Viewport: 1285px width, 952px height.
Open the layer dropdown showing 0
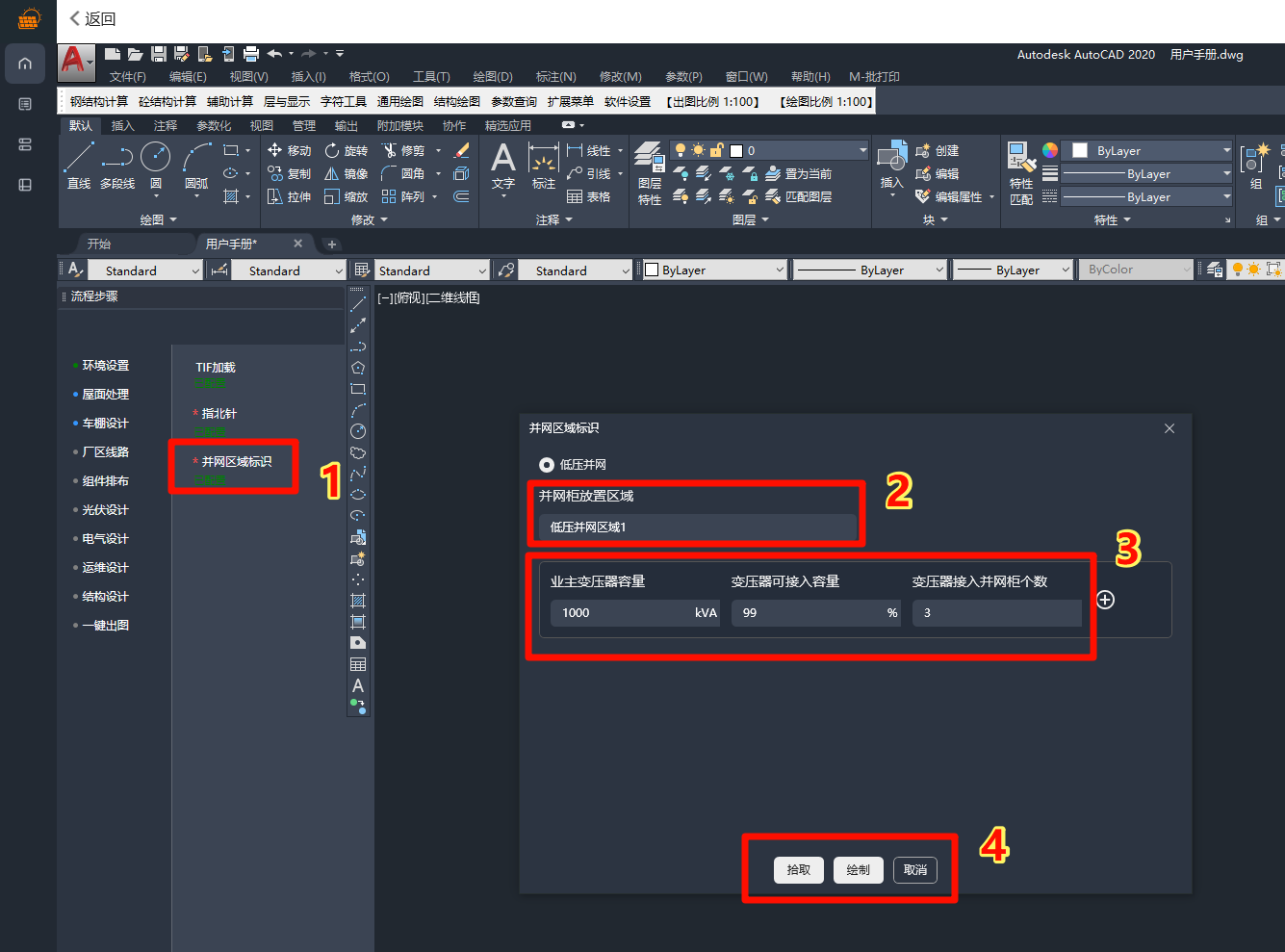click(797, 150)
